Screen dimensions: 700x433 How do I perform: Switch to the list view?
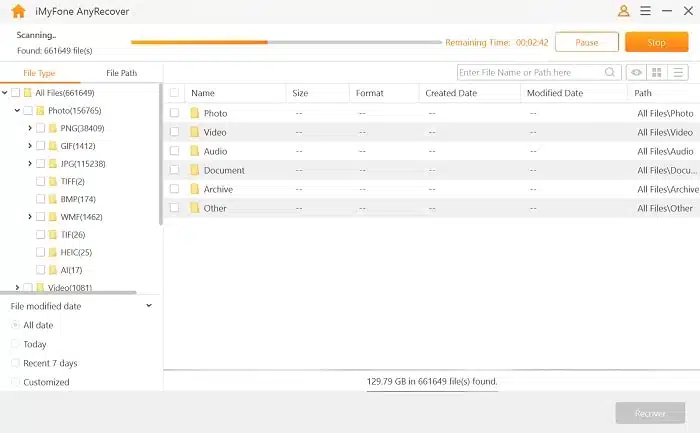point(679,73)
